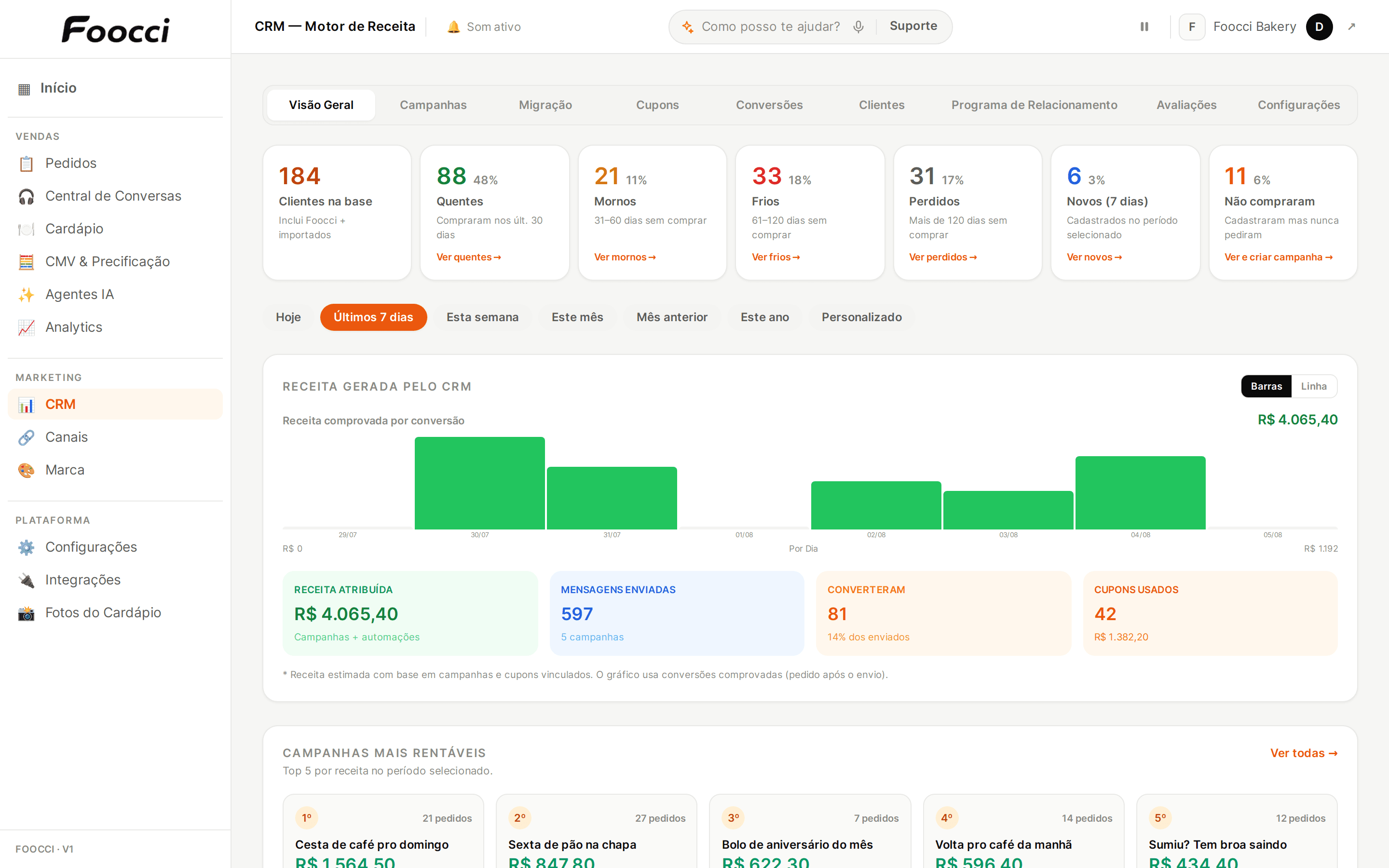Viewport: 1389px width, 868px height.
Task: Select the Este mês filter
Action: pyautogui.click(x=577, y=317)
